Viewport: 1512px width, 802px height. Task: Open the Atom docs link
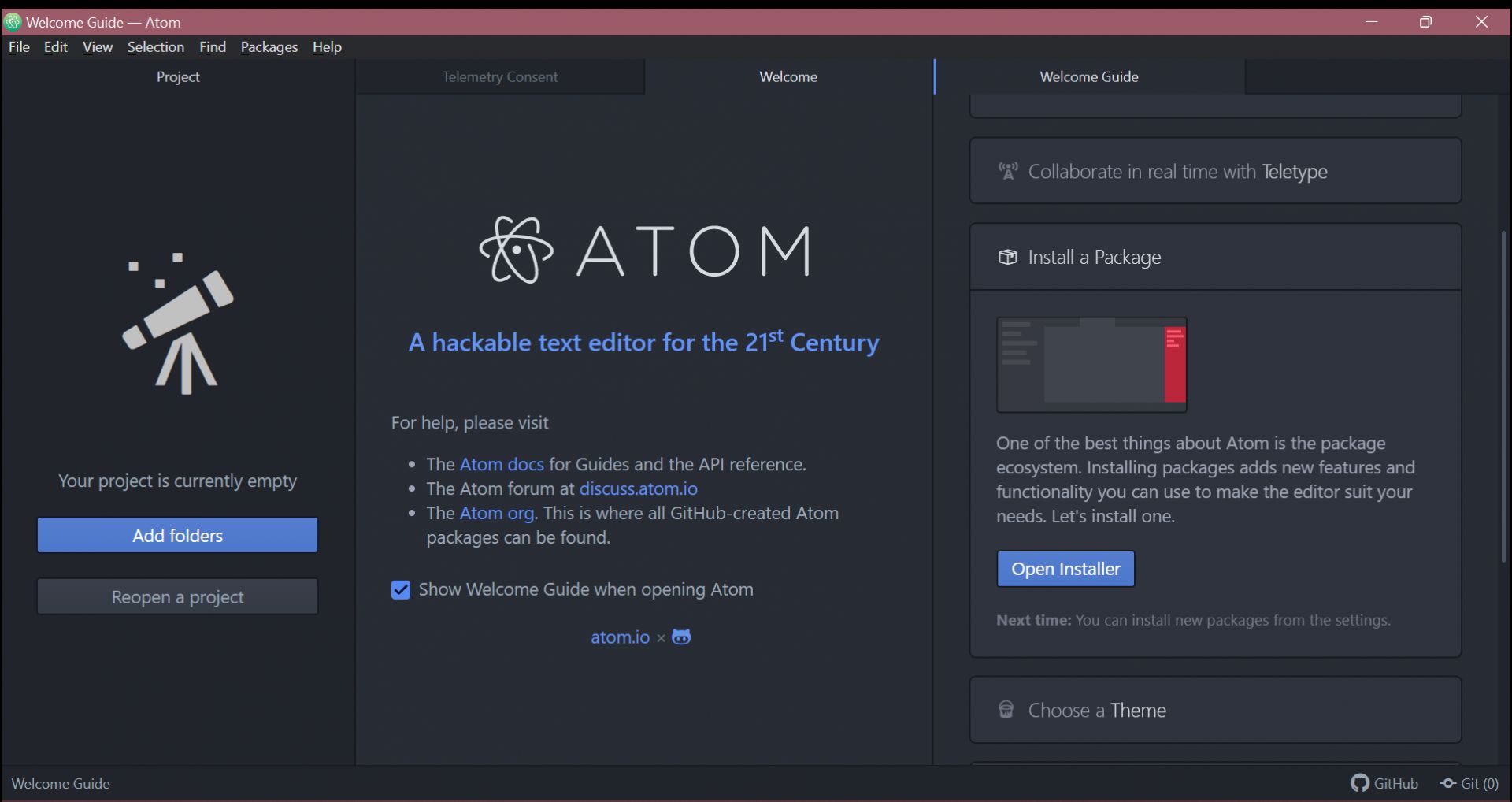pos(502,465)
